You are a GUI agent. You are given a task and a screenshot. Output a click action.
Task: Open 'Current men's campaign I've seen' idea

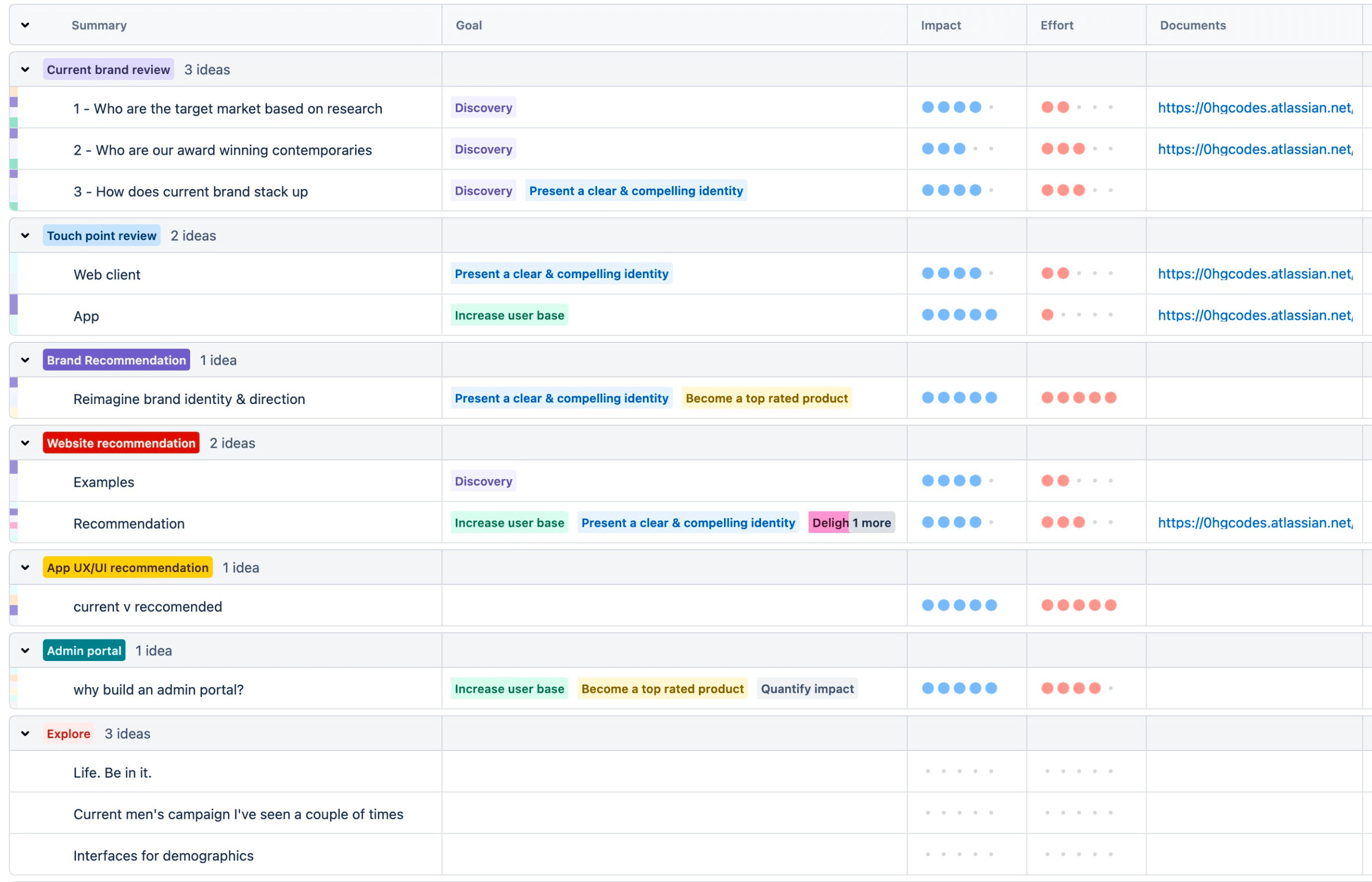click(x=238, y=815)
